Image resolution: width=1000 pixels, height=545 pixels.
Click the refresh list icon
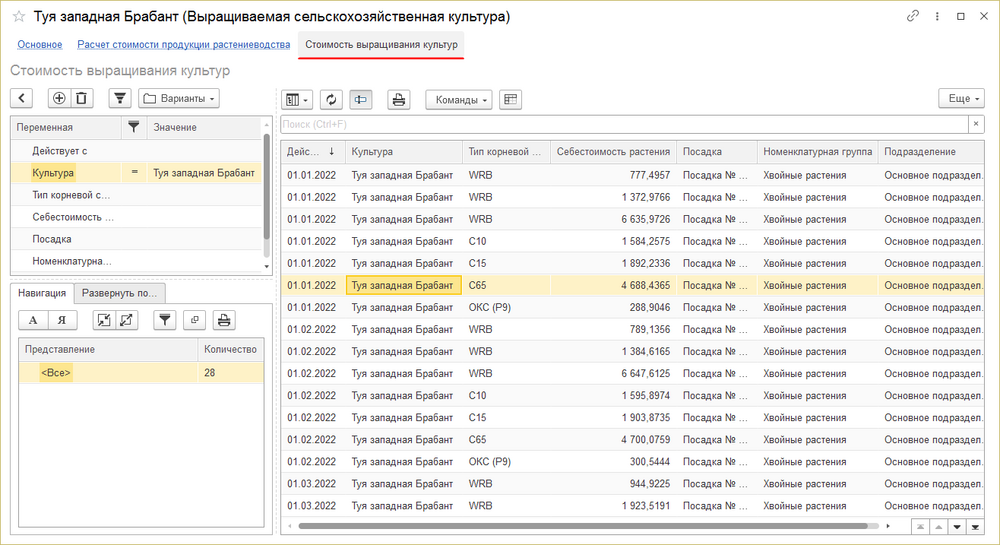tap(332, 99)
